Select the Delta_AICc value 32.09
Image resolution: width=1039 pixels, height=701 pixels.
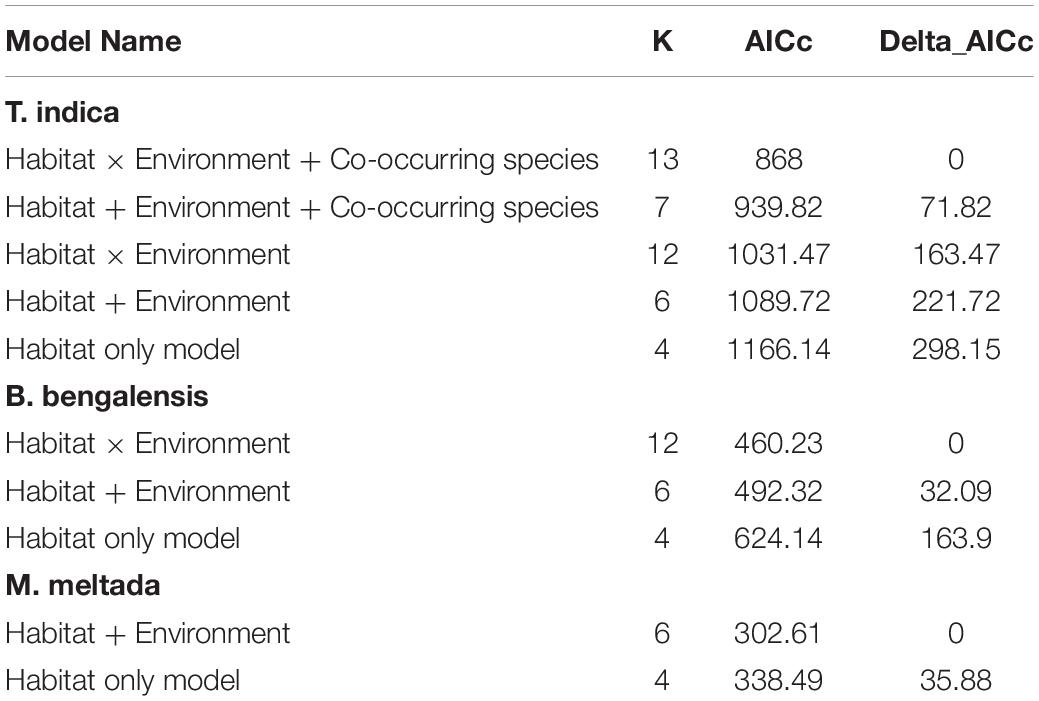point(956,492)
